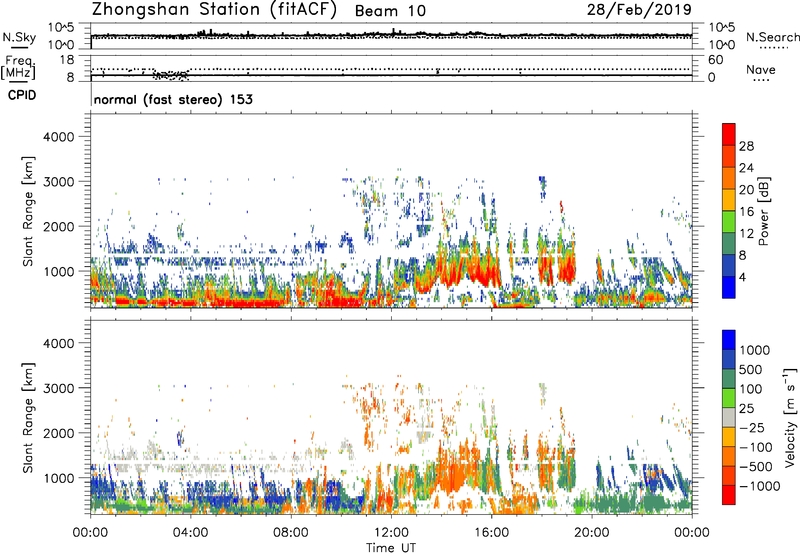Click the 'Zhongshan Station (fitACF)' title
800x554 pixels.
(214, 10)
